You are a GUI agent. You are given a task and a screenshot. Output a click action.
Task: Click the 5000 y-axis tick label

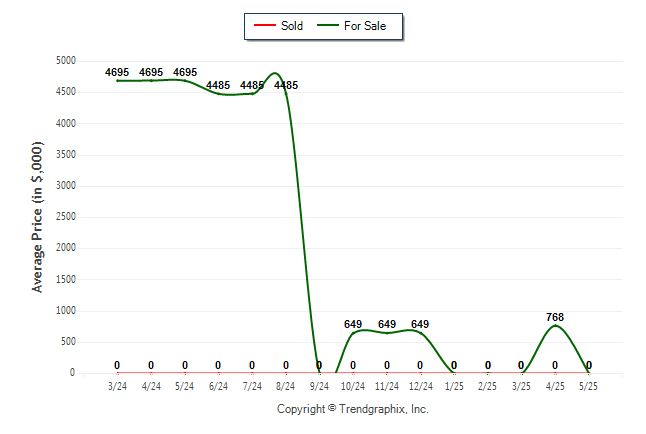[x=66, y=61]
